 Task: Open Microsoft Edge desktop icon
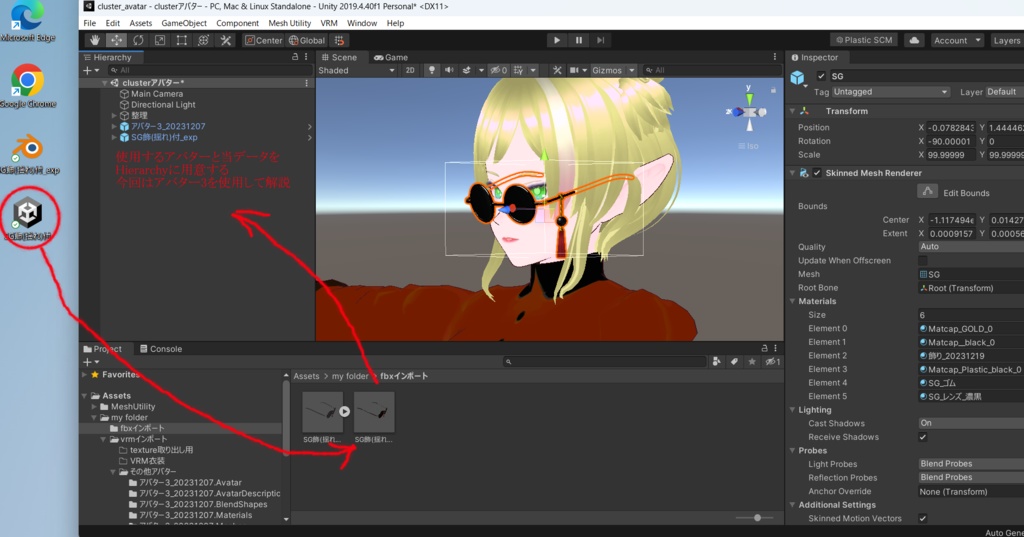(27, 22)
